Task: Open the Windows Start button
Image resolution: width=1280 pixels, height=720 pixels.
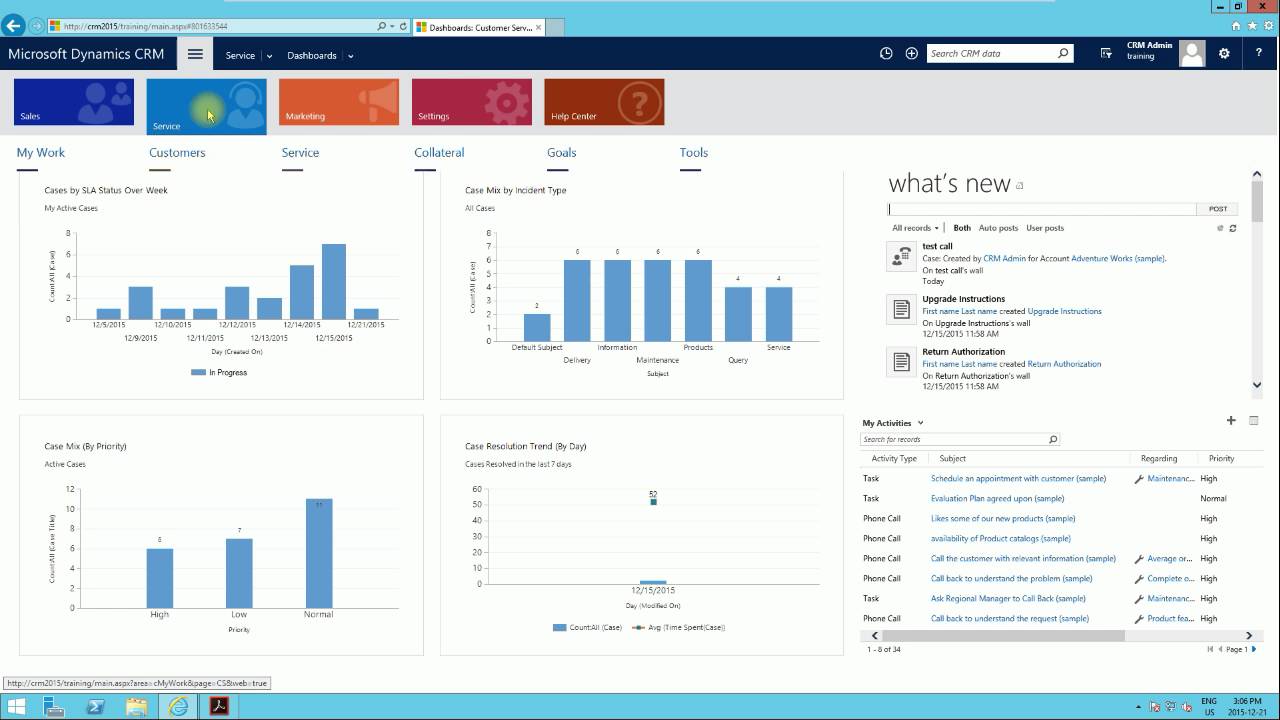Action: click(x=16, y=706)
